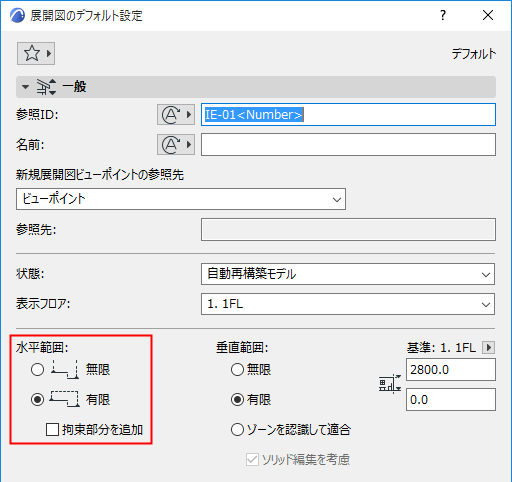The width and height of the screenshot is (512, 482).
Task: Open the 状態 dropdown showing 自動再構築モデル
Action: click(x=348, y=274)
